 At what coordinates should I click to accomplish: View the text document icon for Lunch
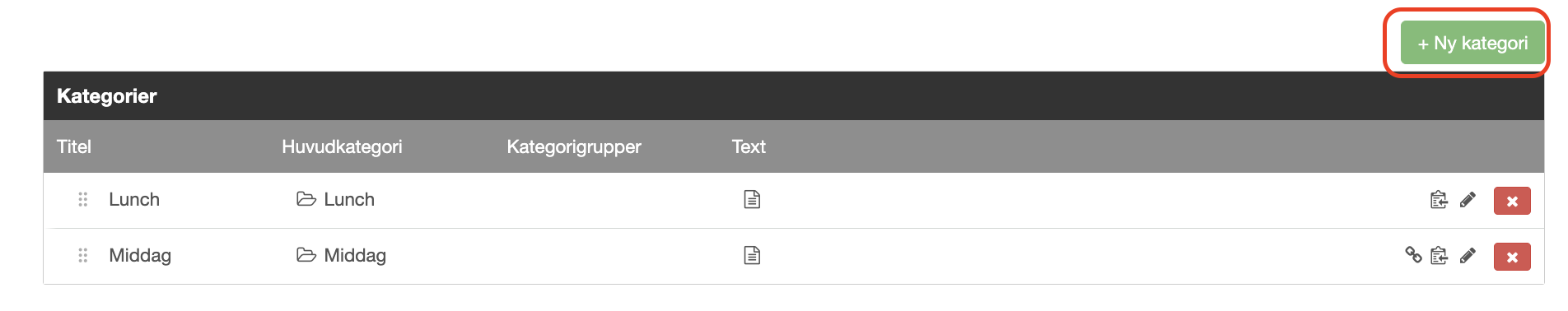point(752,199)
